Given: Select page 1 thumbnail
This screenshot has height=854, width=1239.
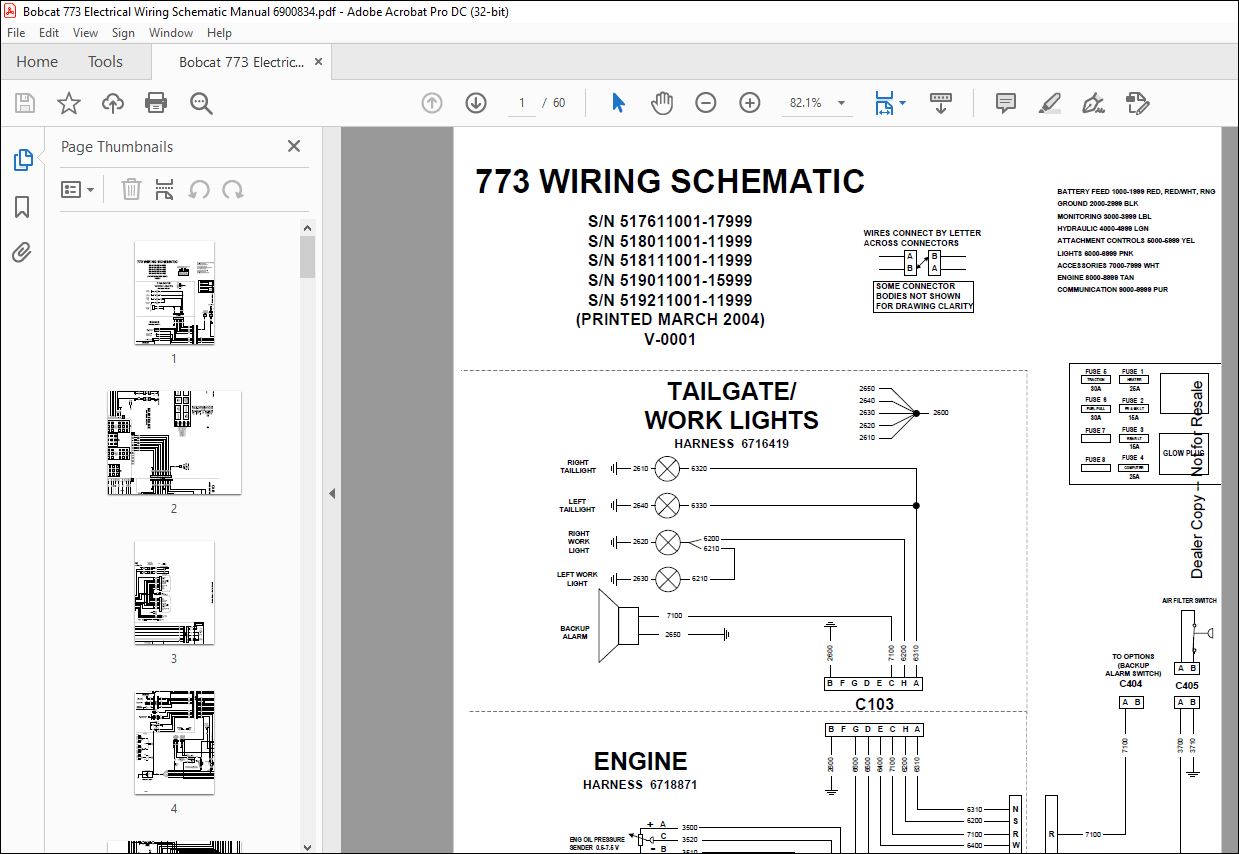Looking at the screenshot, I should [x=174, y=293].
